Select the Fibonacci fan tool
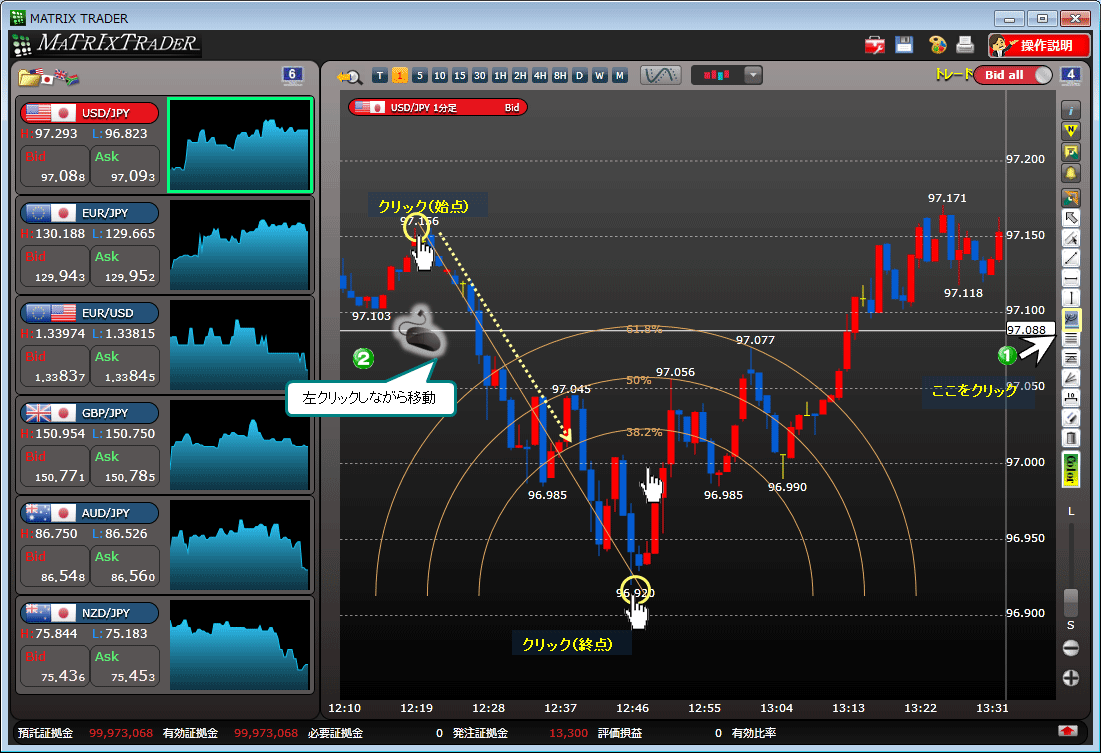Viewport: 1101px width, 753px height. coord(1070,379)
